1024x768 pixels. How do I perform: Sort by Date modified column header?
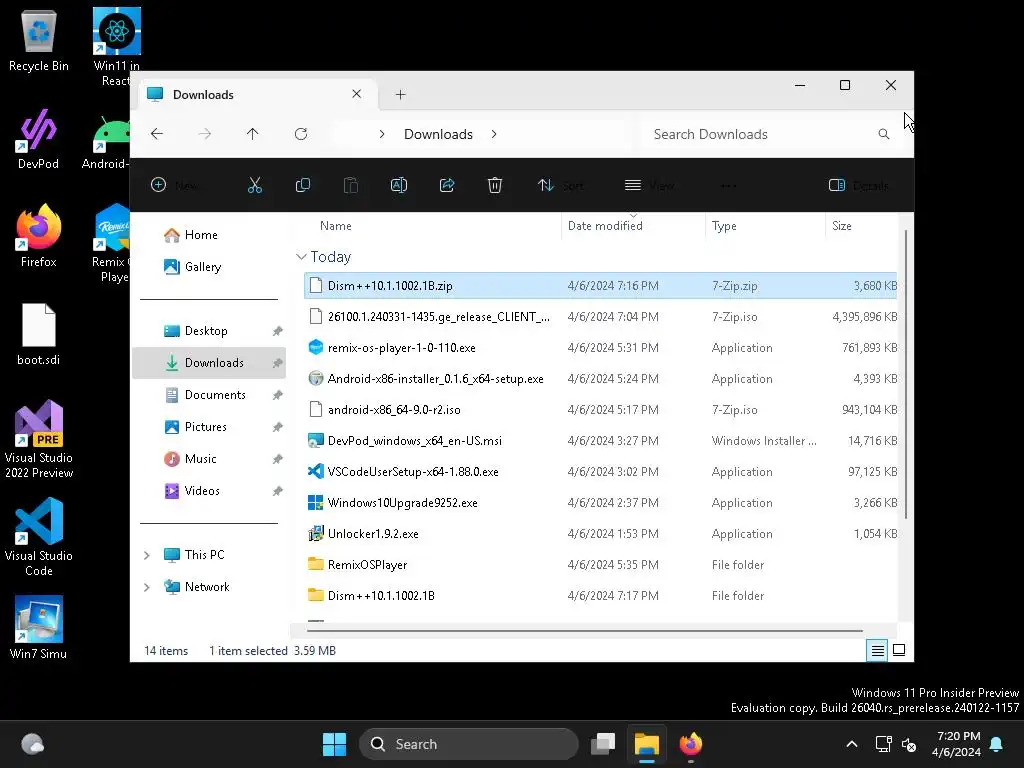point(605,226)
